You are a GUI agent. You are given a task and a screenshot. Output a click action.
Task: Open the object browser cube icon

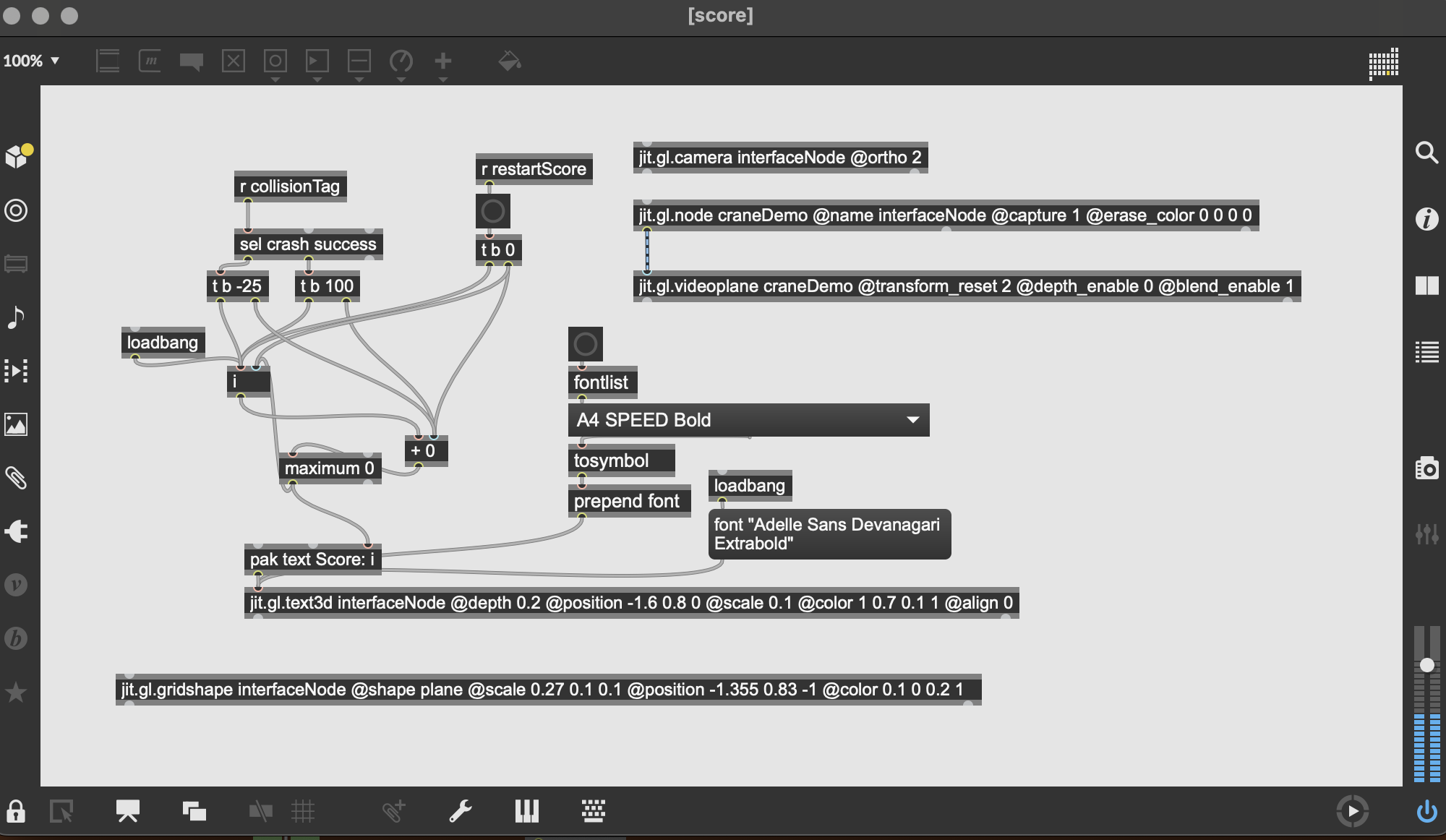point(17,156)
